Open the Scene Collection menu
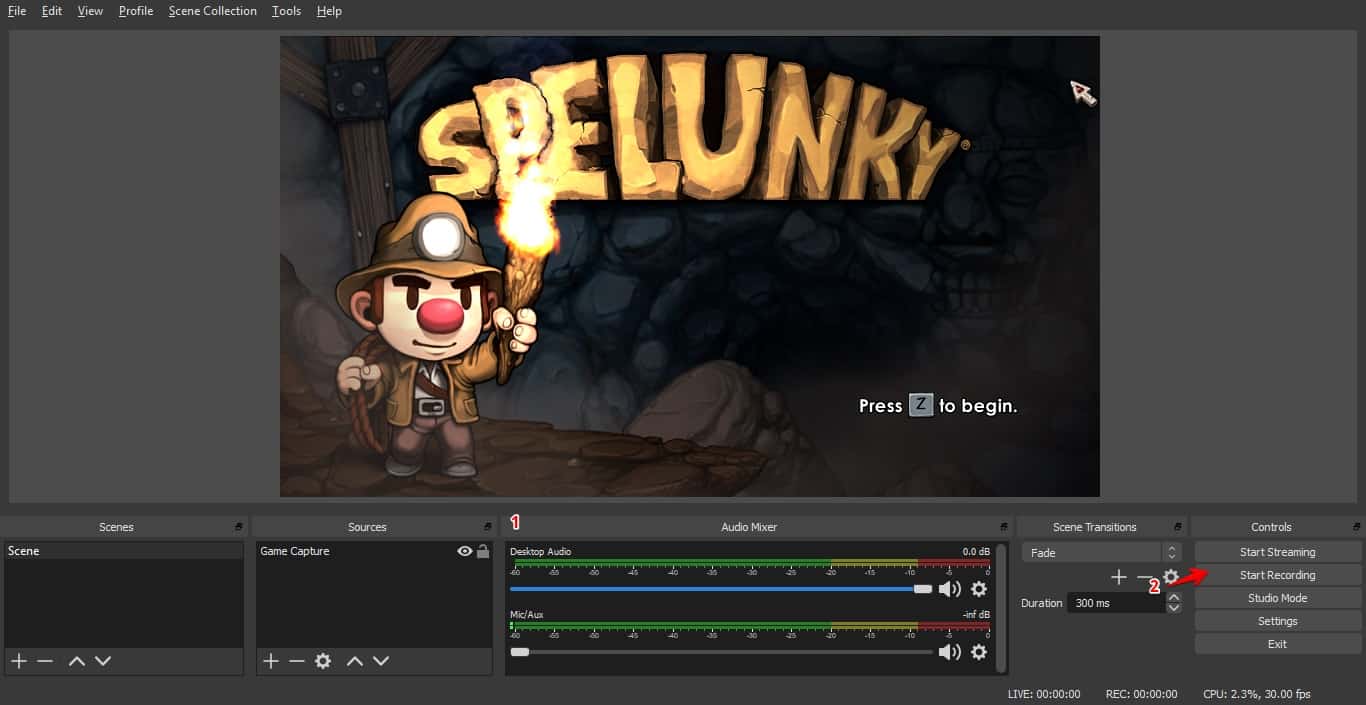The width and height of the screenshot is (1366, 705). [212, 11]
